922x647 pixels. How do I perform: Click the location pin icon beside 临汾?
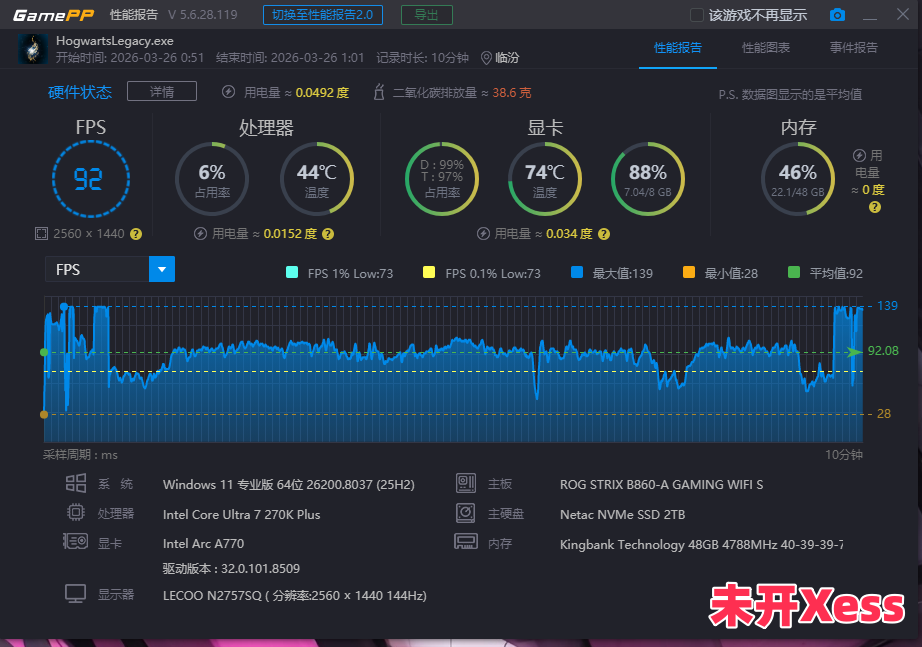coord(486,58)
